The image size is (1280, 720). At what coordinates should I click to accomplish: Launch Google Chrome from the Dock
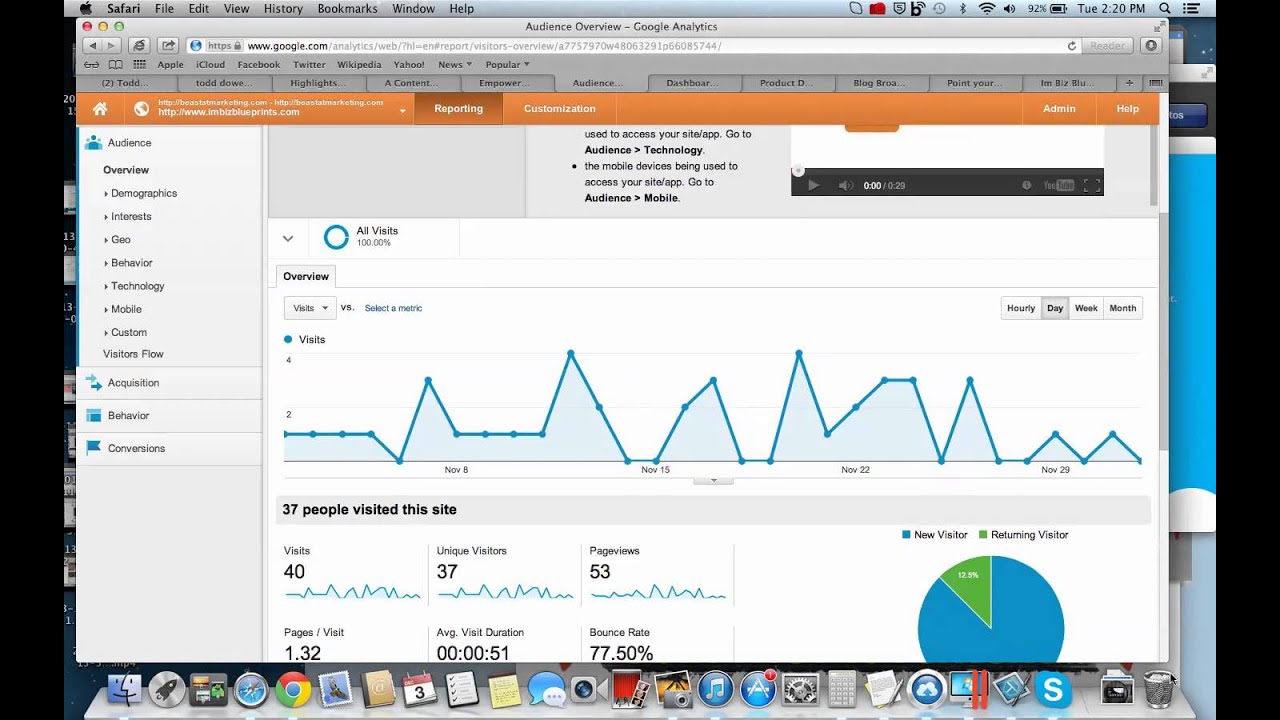293,689
